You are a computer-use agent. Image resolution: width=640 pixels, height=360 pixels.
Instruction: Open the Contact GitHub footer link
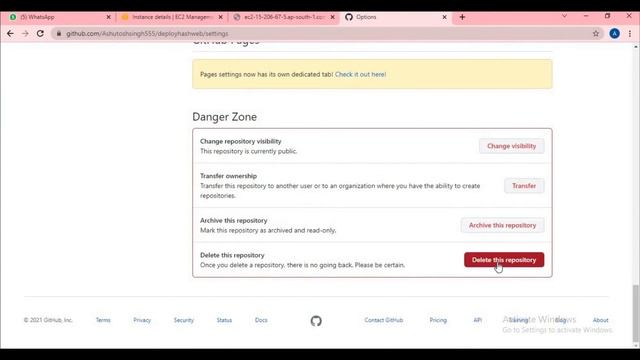tap(384, 320)
